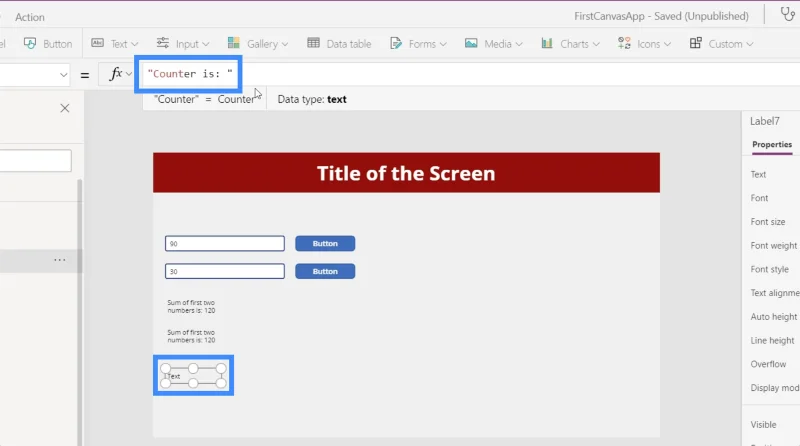This screenshot has width=800, height=446.
Task: Click the search box in left panel
Action: [x=35, y=161]
